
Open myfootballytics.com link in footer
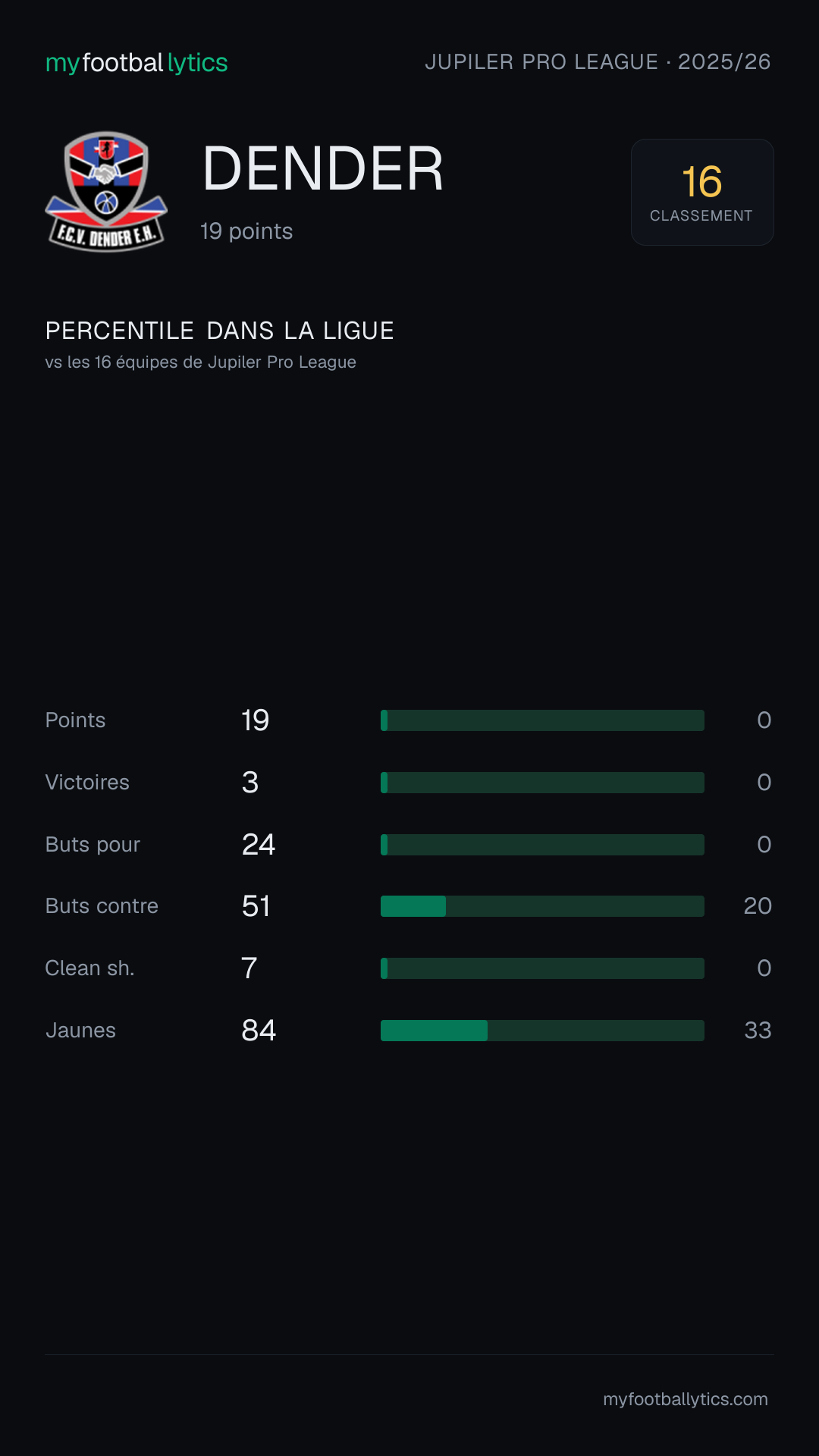coord(686,1399)
